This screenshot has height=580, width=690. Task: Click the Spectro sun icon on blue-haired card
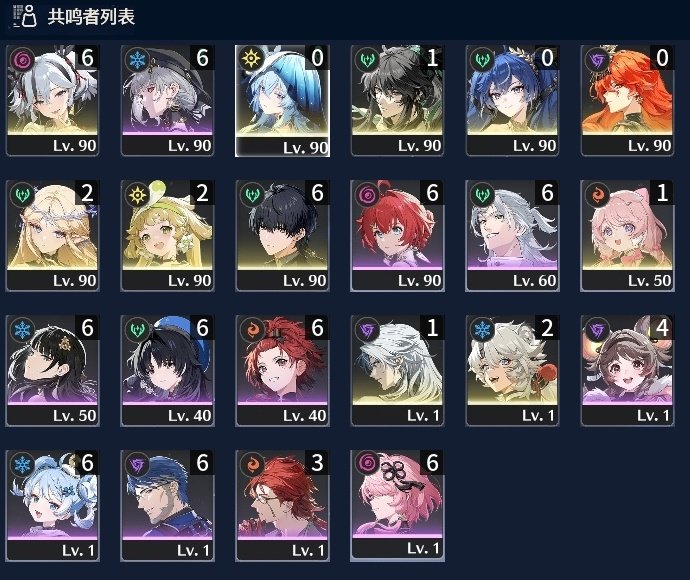(x=252, y=59)
